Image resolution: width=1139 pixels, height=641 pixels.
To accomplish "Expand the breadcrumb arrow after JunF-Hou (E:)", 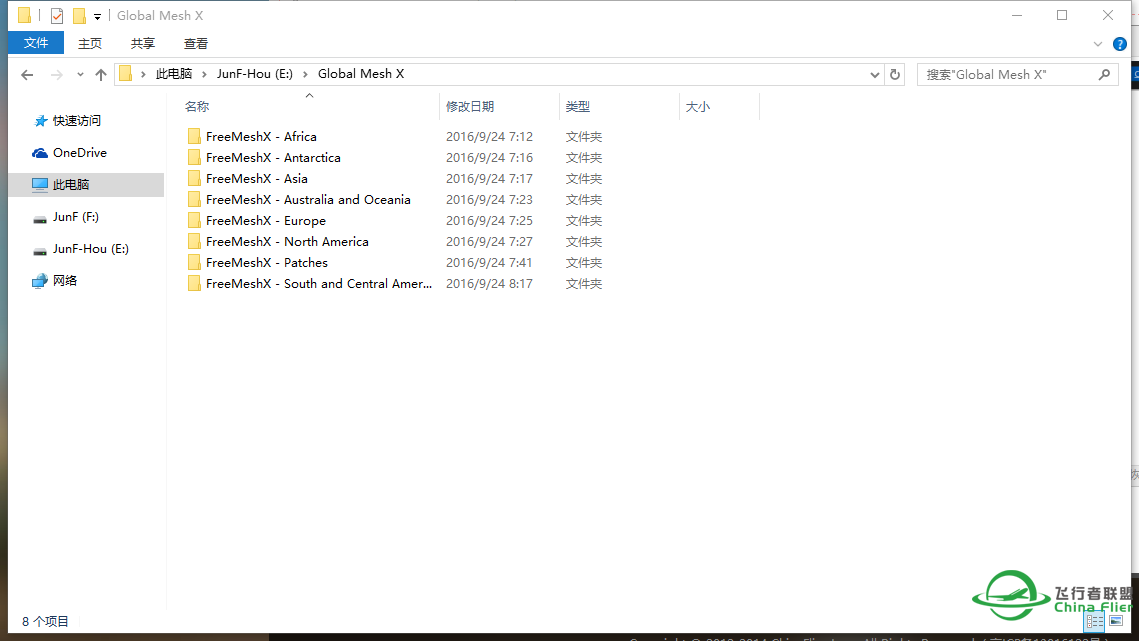I will point(305,74).
